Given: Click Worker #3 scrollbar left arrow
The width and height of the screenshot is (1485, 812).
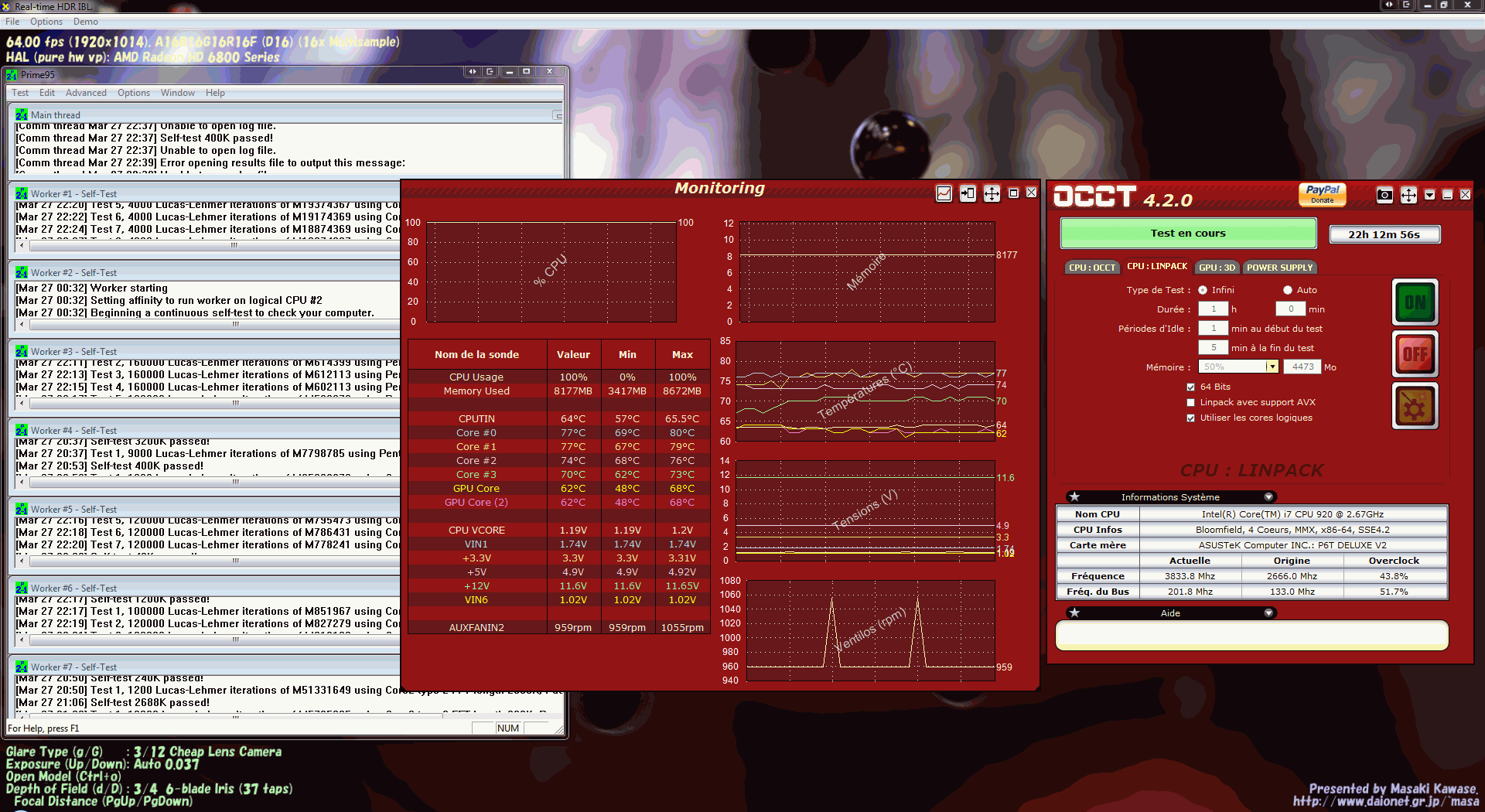Looking at the screenshot, I should click(22, 403).
